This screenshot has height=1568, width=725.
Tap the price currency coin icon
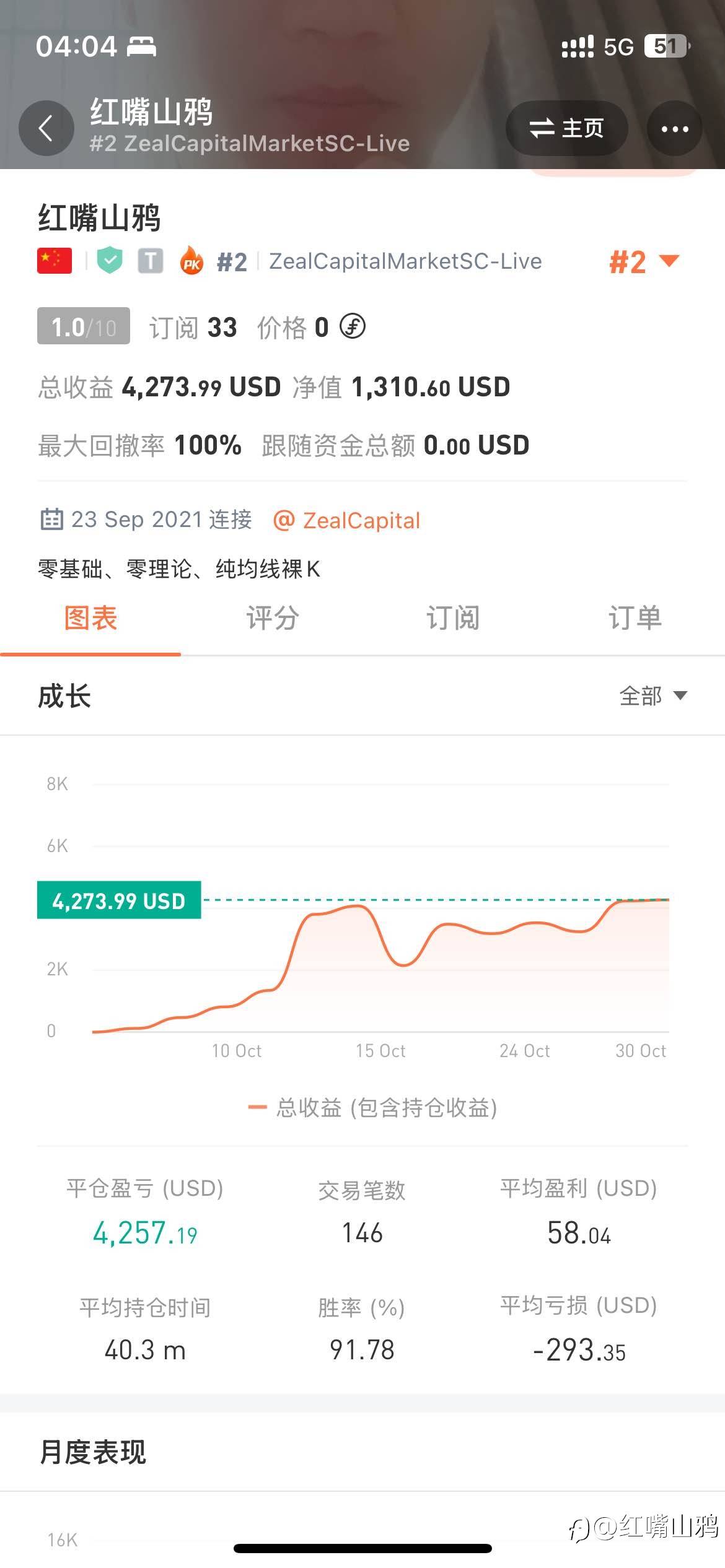click(x=353, y=326)
